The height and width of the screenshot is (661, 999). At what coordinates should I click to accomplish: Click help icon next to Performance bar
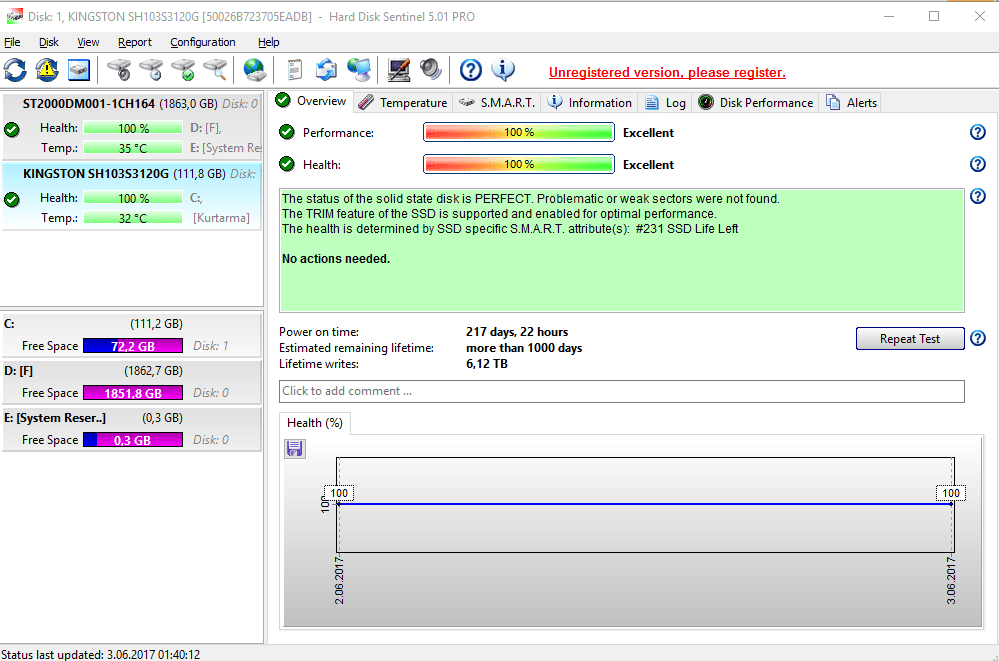[x=977, y=132]
